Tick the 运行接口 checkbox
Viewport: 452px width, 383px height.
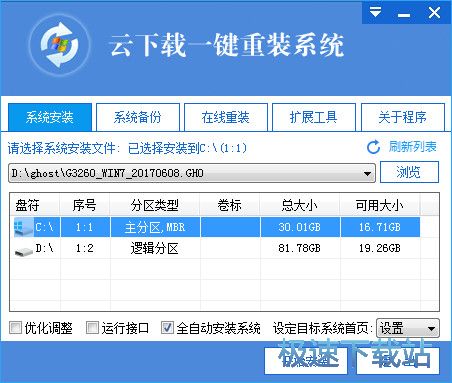92,328
